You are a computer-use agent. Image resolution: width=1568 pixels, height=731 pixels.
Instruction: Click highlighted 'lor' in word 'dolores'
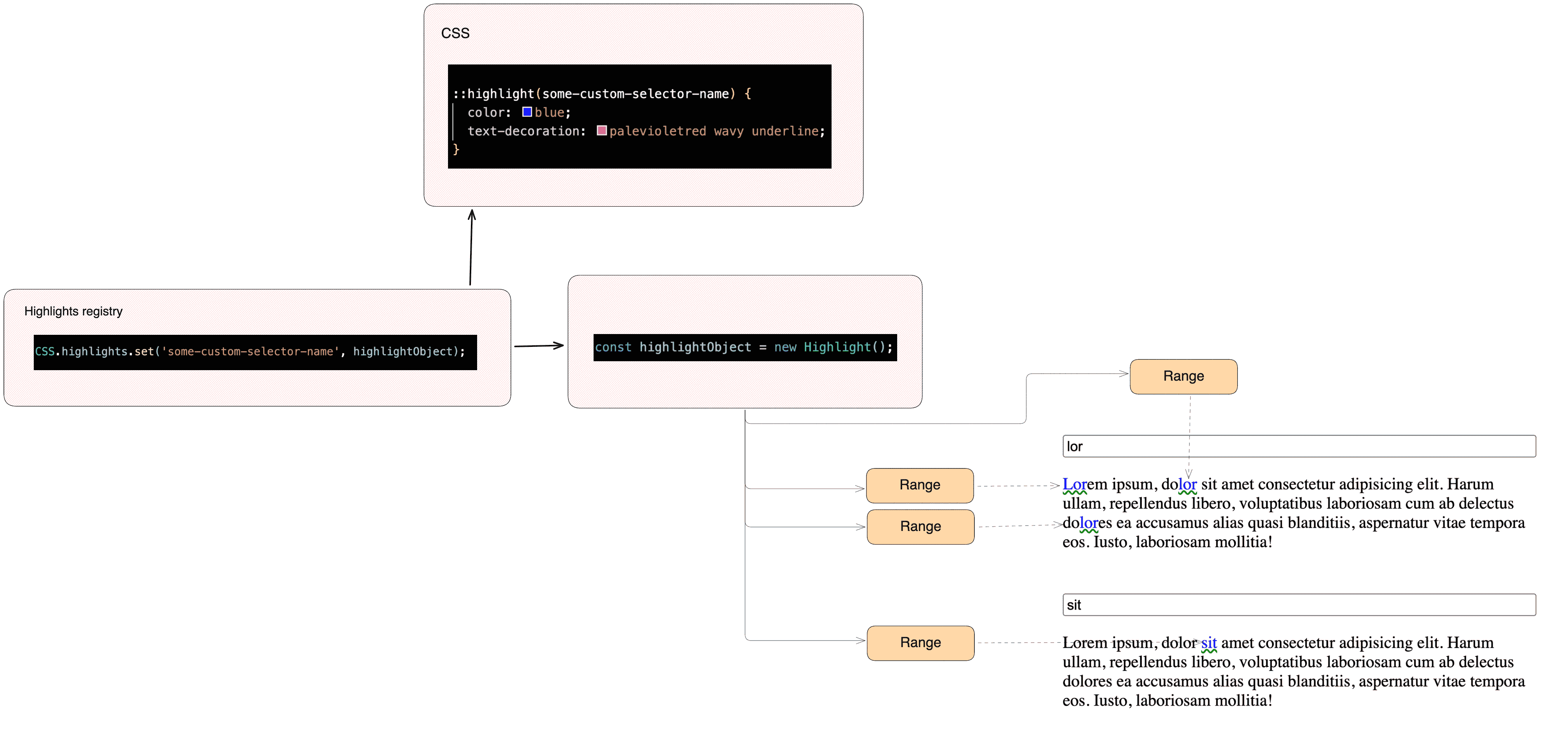[1088, 523]
